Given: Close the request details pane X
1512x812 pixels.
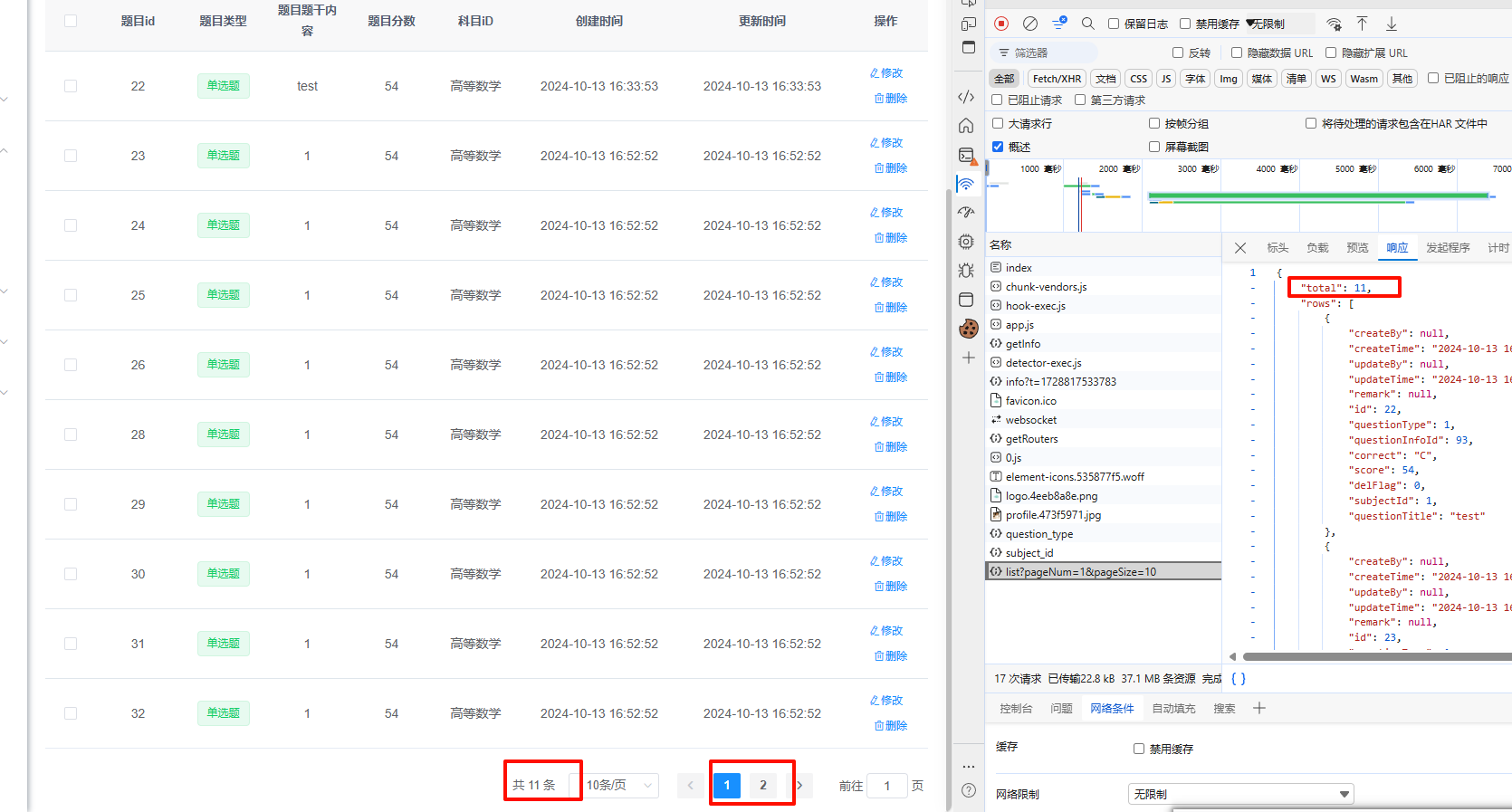Looking at the screenshot, I should [x=1240, y=248].
